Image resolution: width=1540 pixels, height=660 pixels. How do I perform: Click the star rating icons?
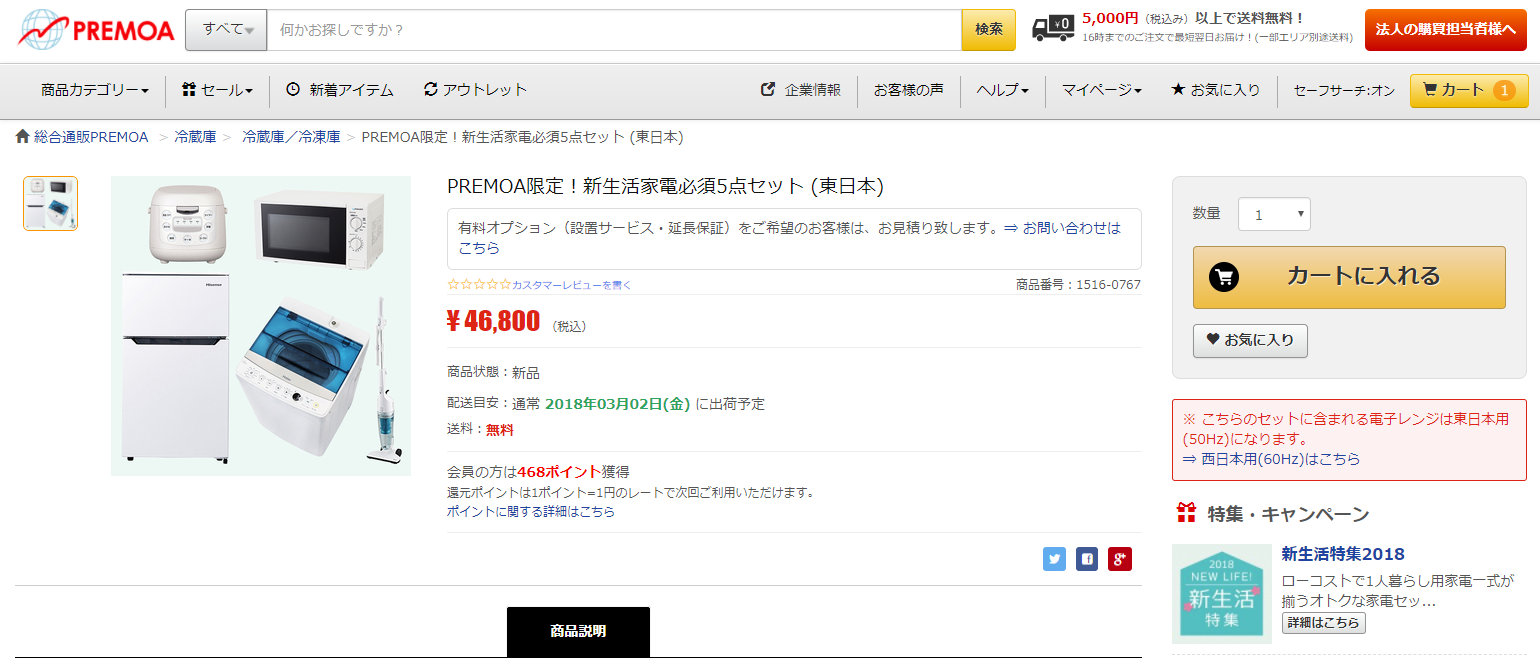click(x=479, y=285)
